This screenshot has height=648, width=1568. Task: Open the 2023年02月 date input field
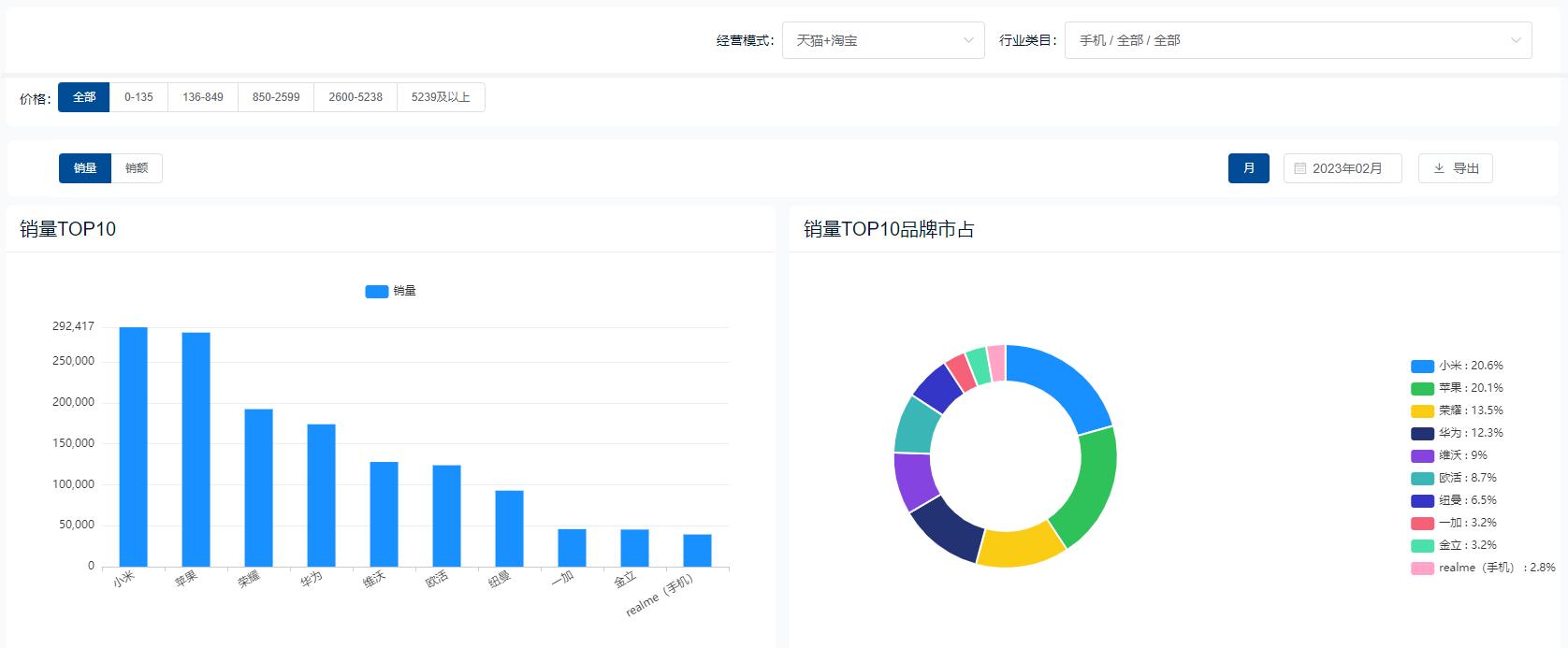1346,168
